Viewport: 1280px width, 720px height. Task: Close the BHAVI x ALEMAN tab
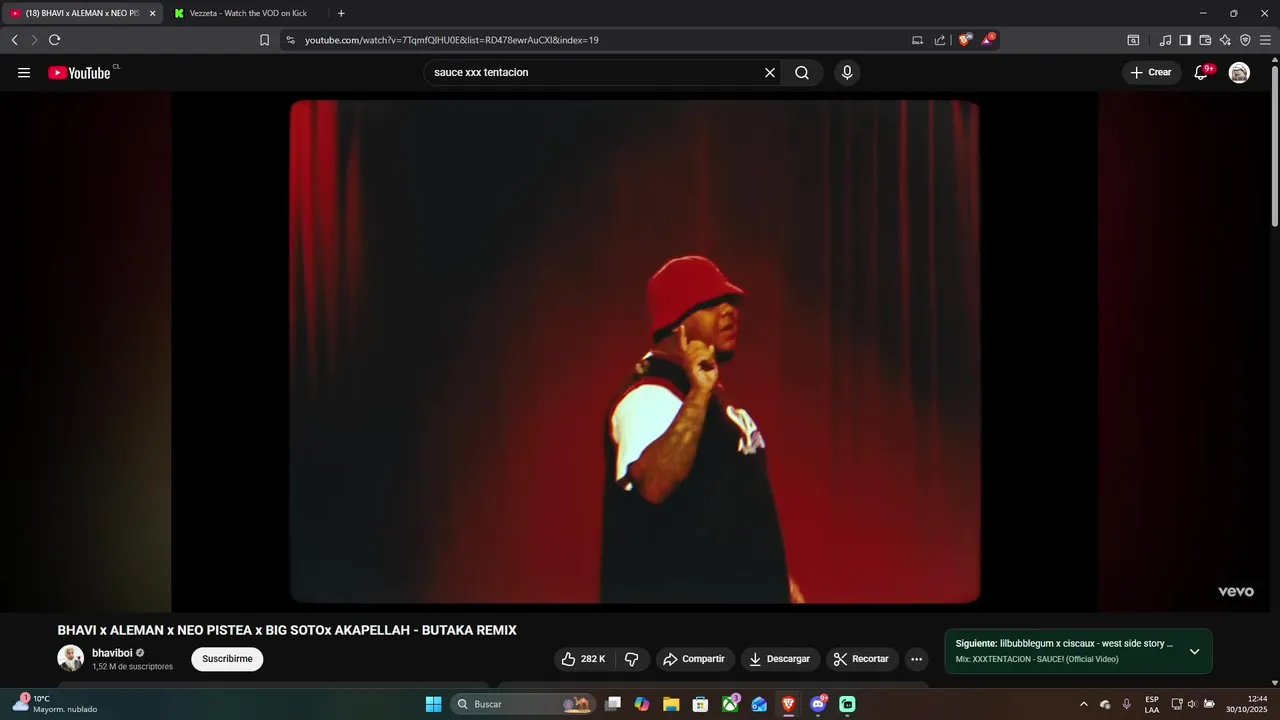(153, 13)
